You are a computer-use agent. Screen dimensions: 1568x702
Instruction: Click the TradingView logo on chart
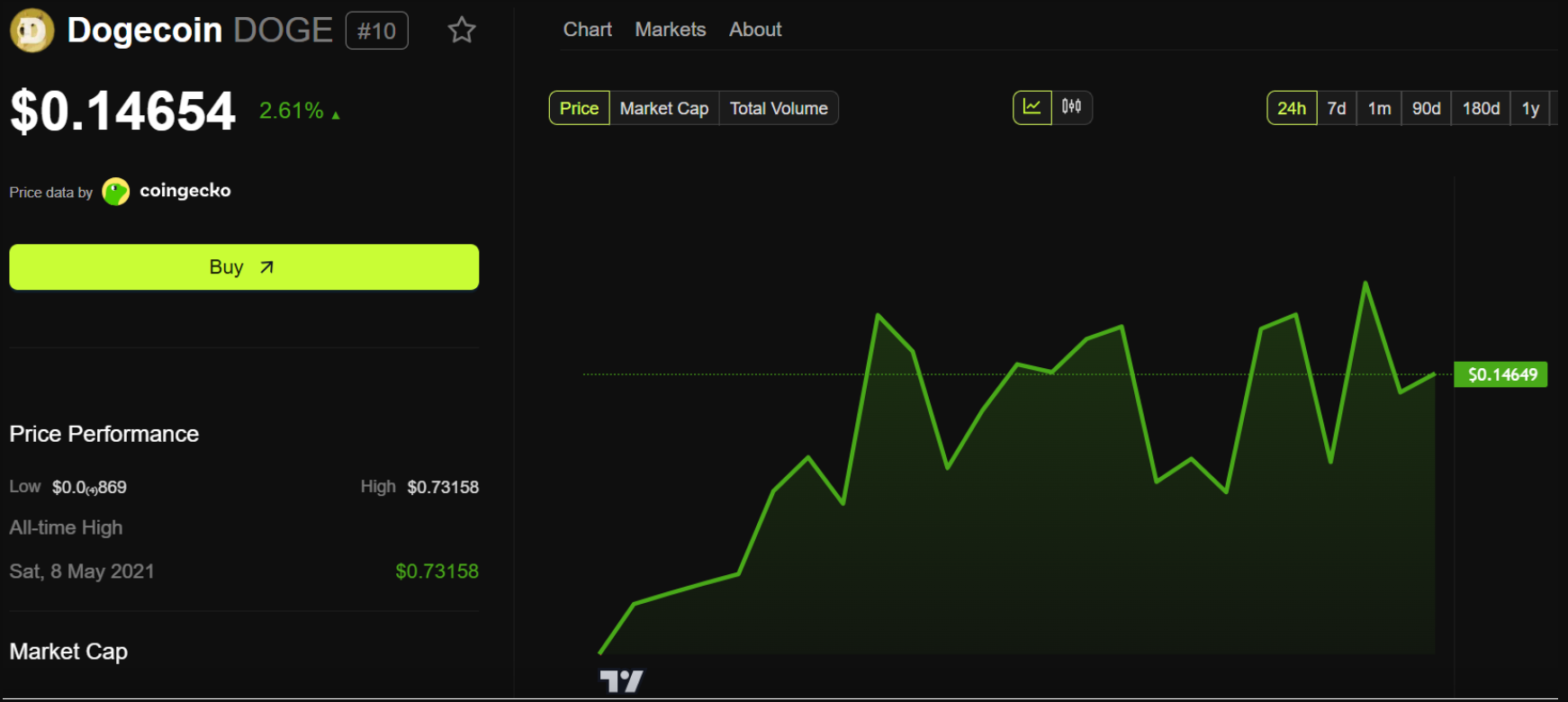[621, 681]
